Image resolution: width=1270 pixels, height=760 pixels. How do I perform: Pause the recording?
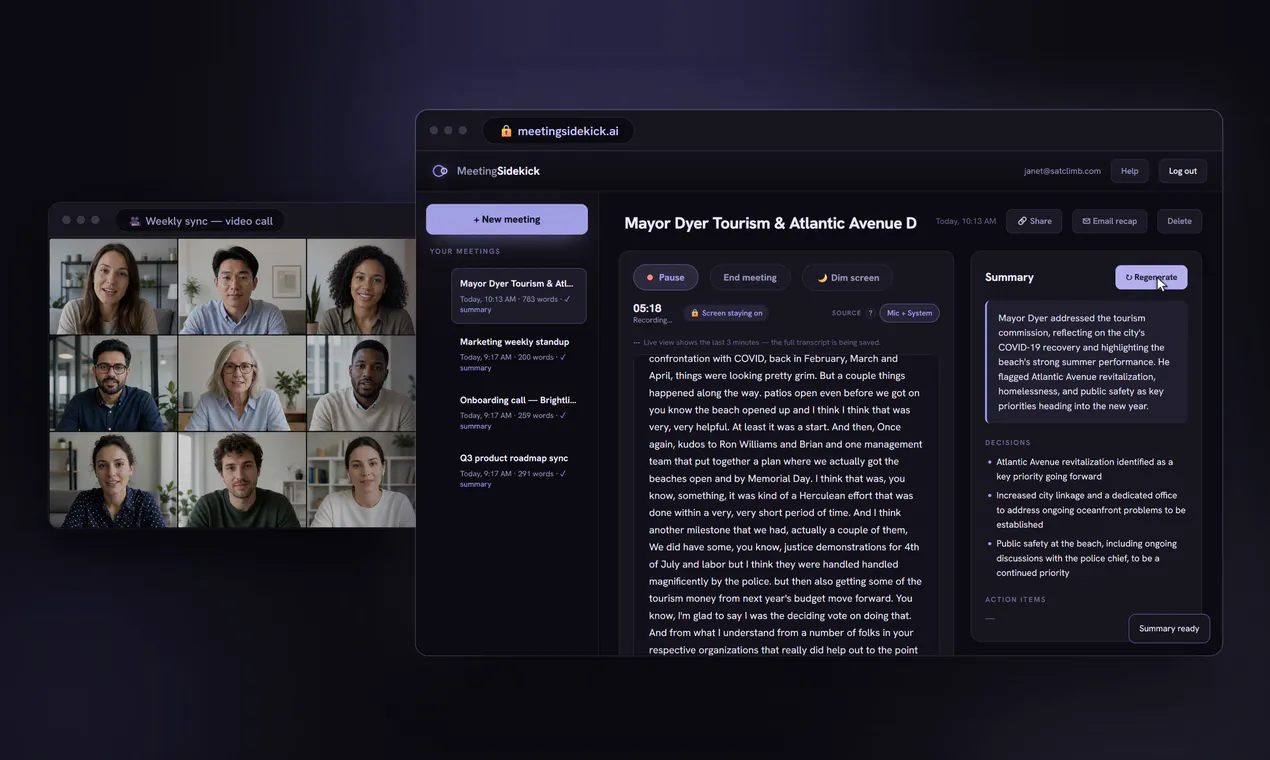coord(666,277)
